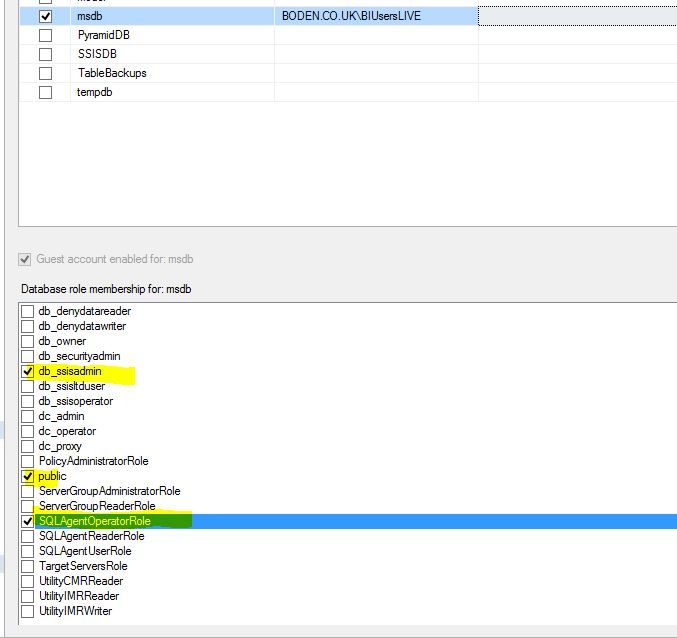Viewport: 677px width, 638px height.
Task: Check the TableBackups database checkbox
Action: 45,73
